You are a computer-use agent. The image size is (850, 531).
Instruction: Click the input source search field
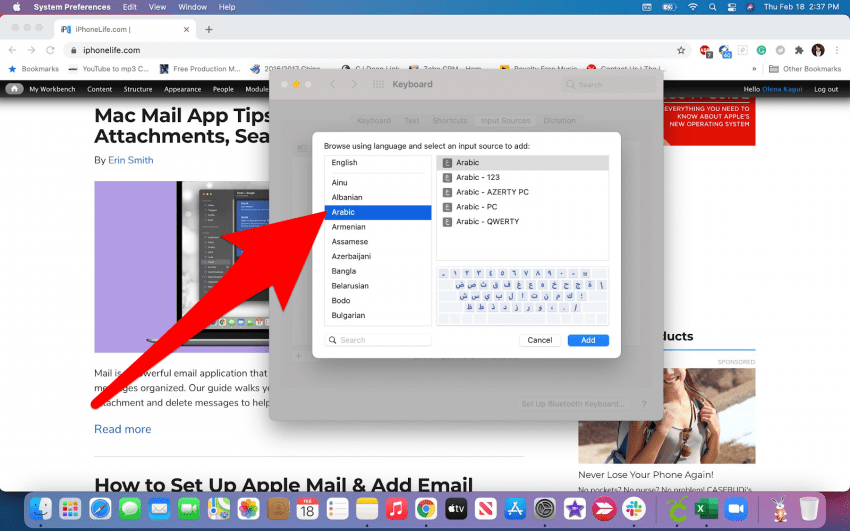[x=378, y=340]
